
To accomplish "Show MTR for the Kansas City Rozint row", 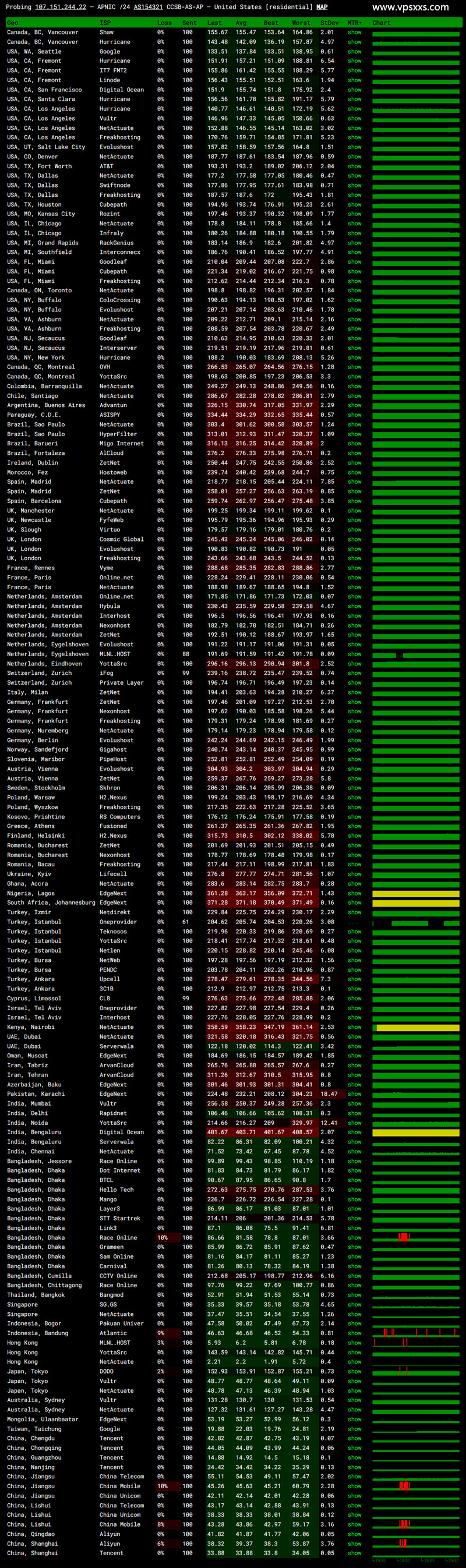I will coord(355,214).
